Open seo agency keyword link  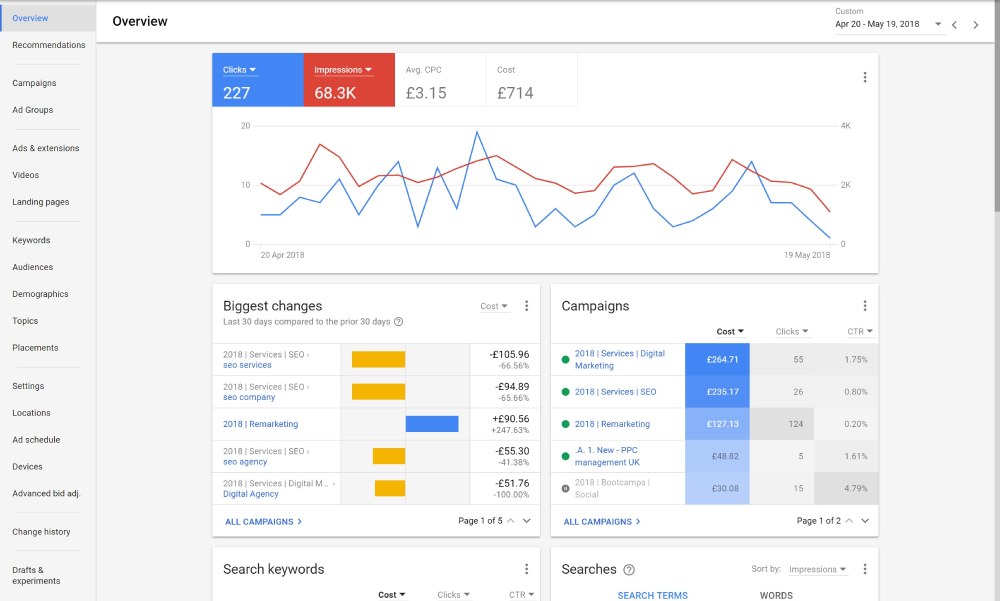point(245,462)
